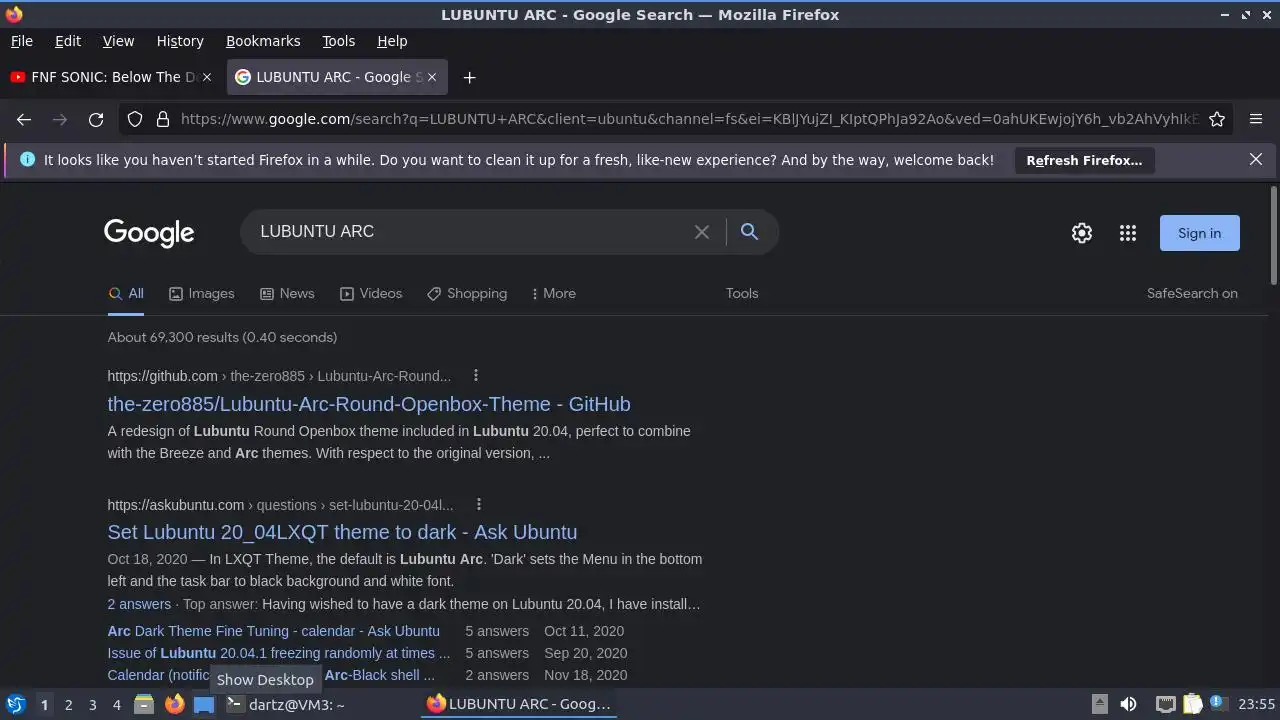Image resolution: width=1280 pixels, height=720 pixels.
Task: Launch file manager from the taskbar
Action: (x=144, y=704)
